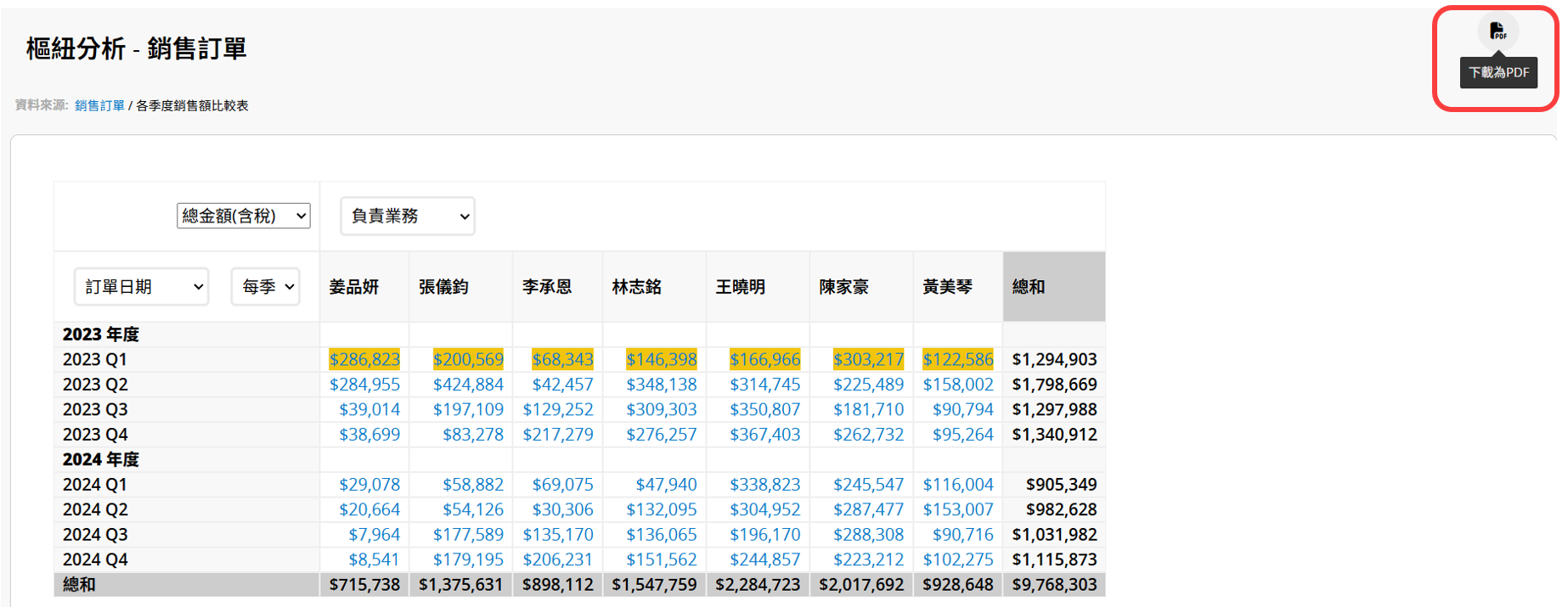Open 2024 Q2 value $132,095

point(661,509)
